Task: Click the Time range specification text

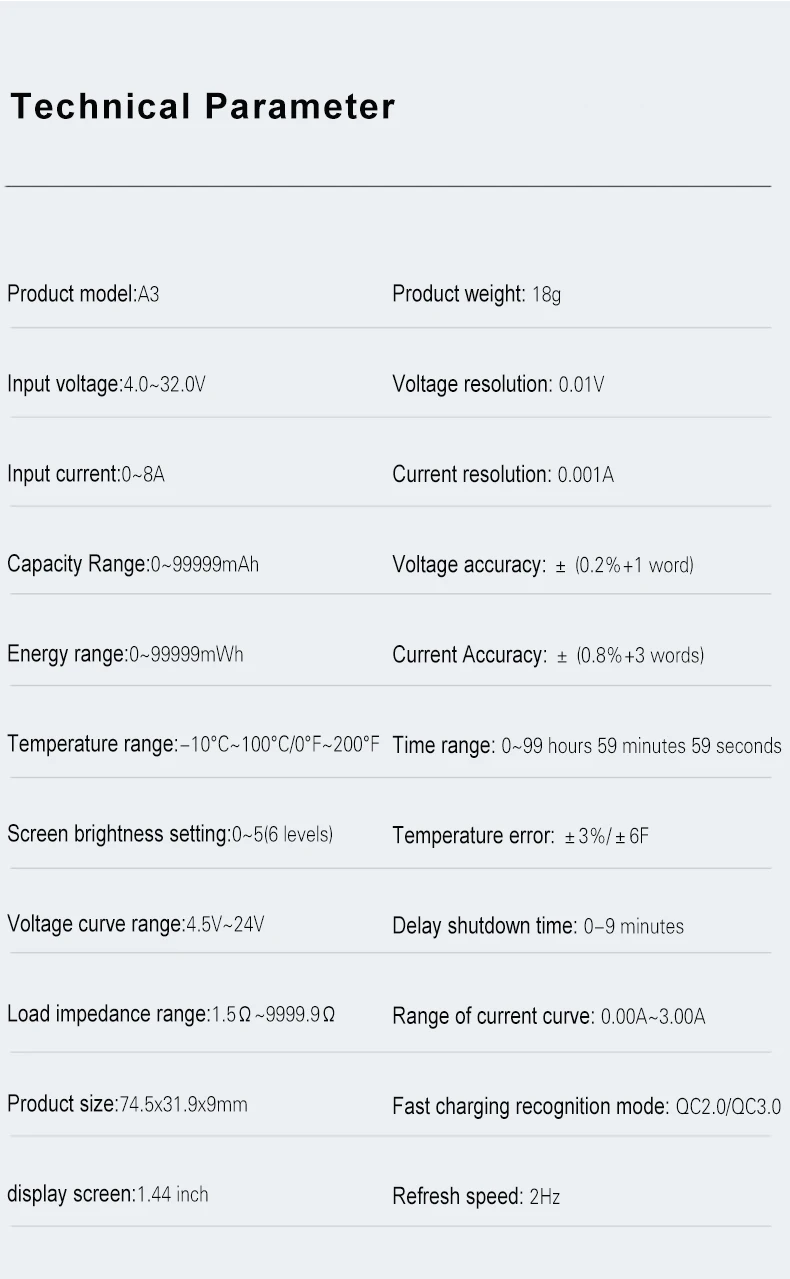Action: click(586, 745)
